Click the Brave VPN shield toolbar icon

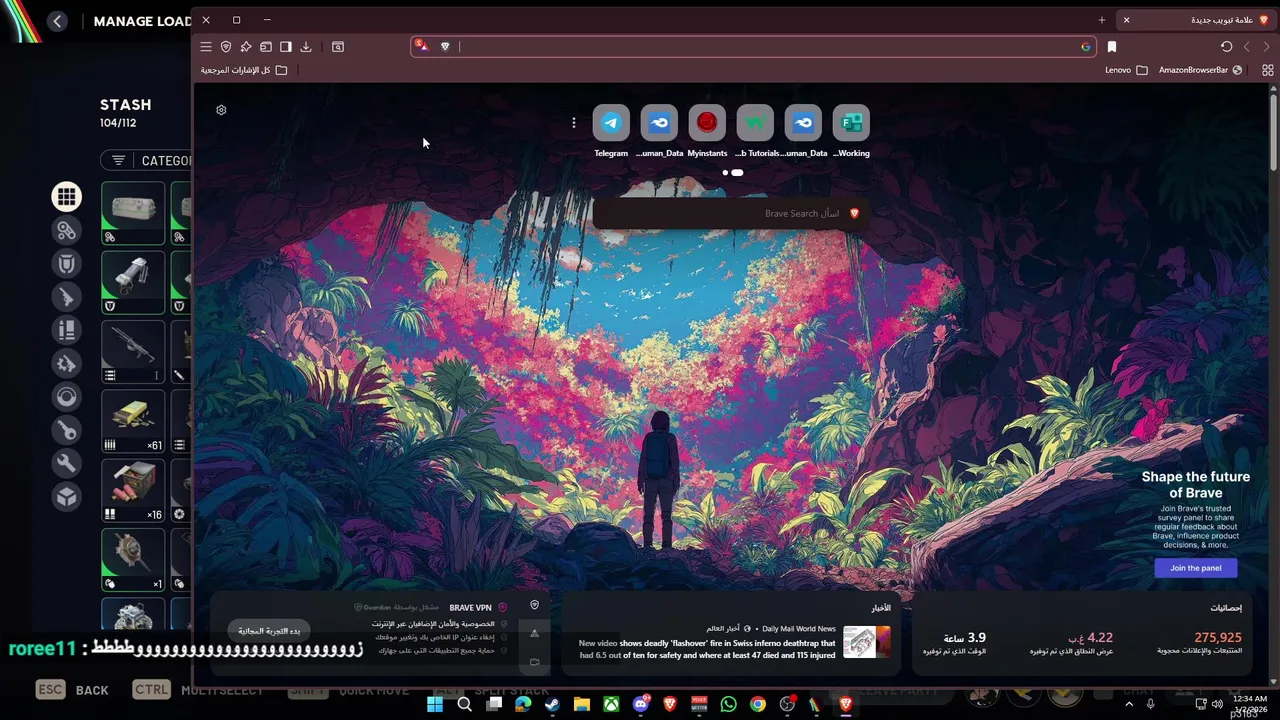[226, 46]
